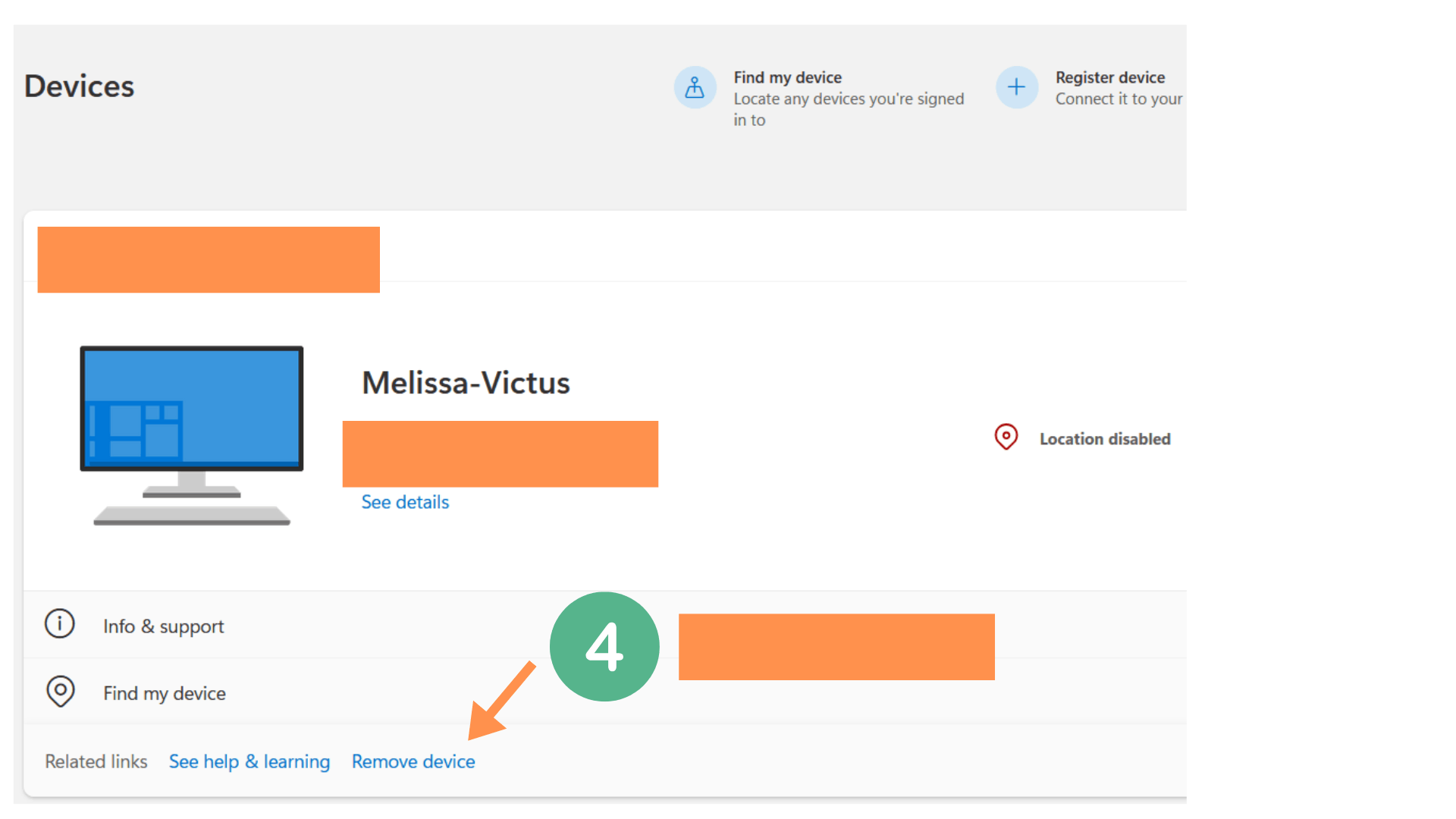
Task: Click the red location pin icon
Action: (x=1006, y=437)
